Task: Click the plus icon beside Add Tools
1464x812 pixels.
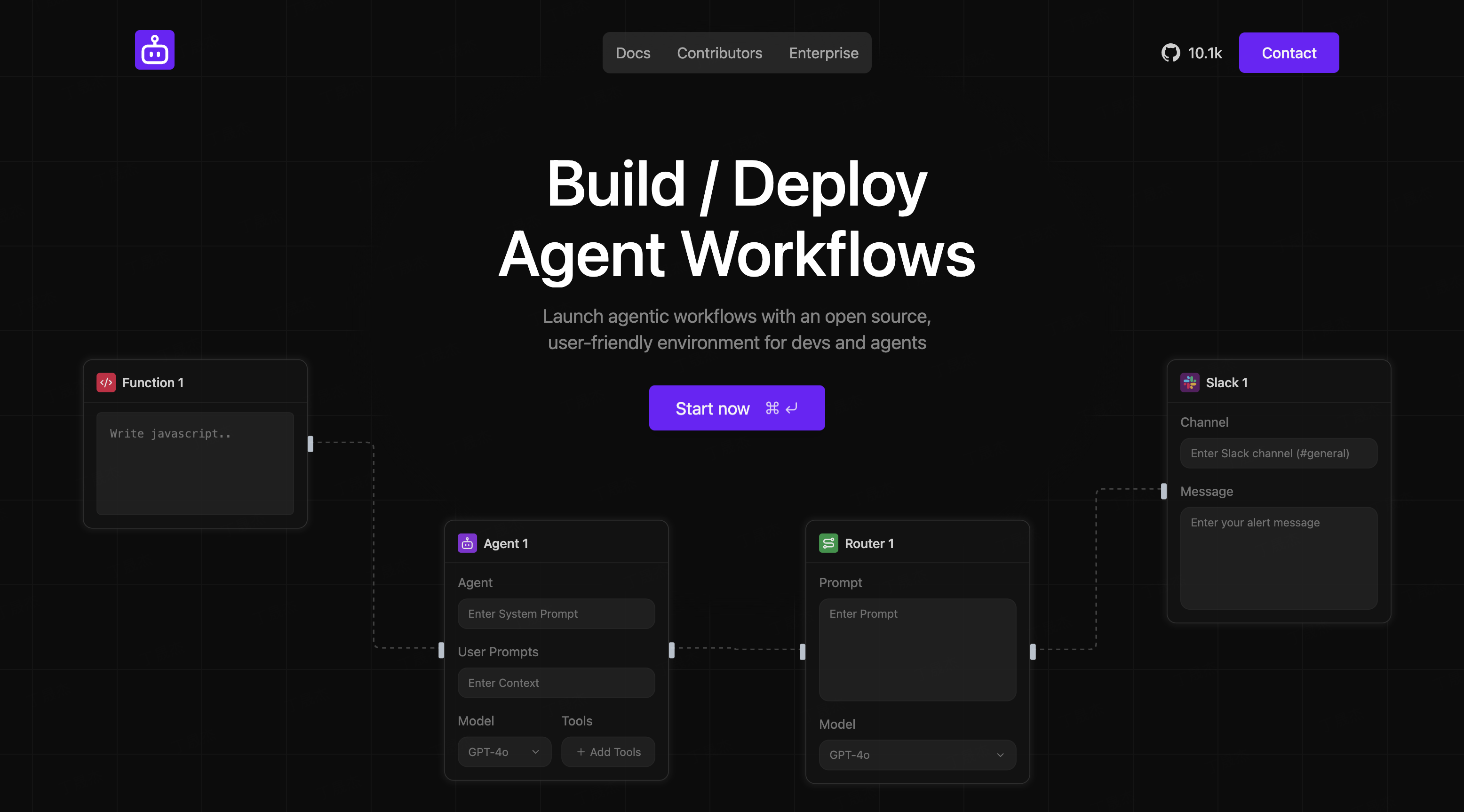Action: pyautogui.click(x=581, y=752)
